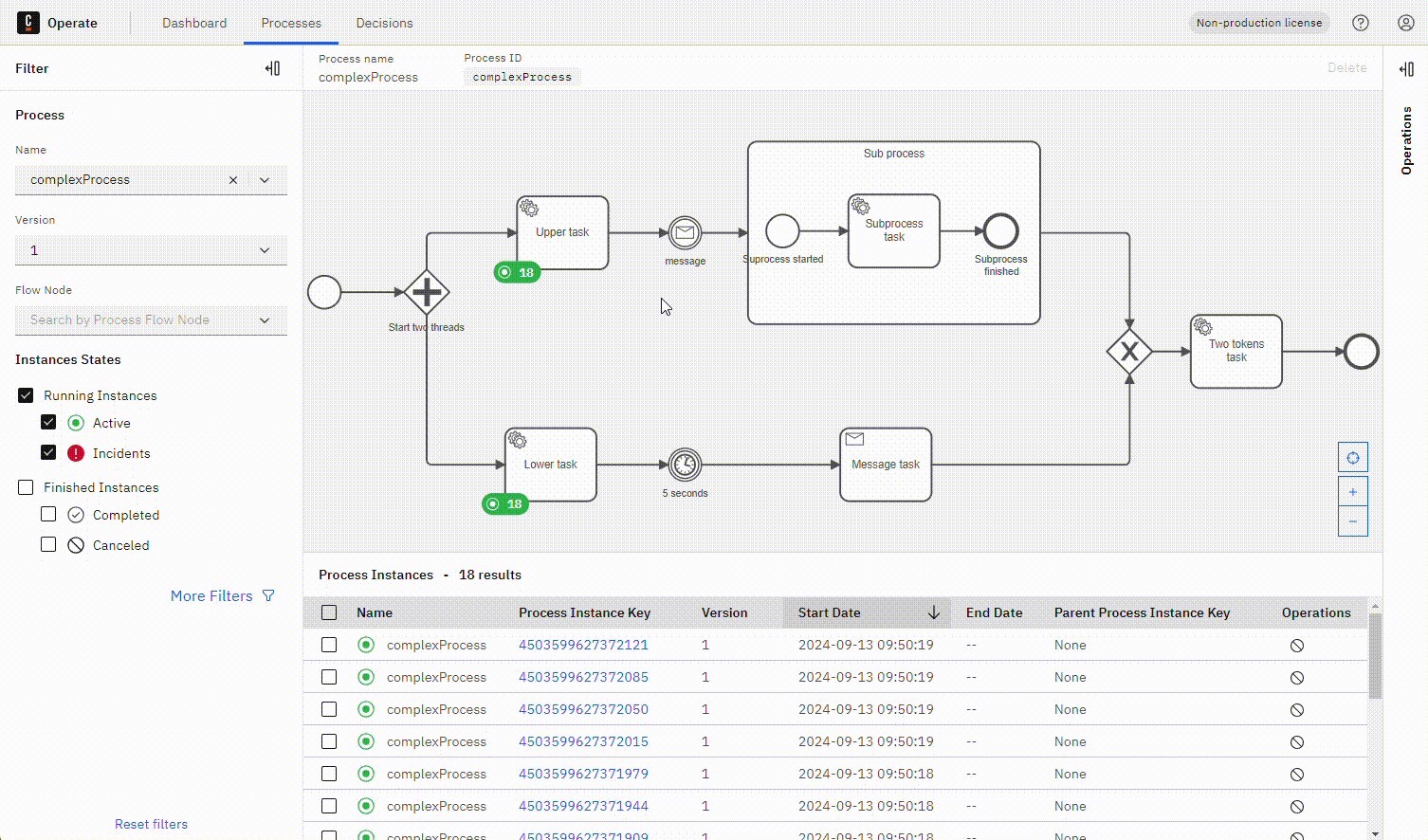This screenshot has height=840, width=1428.
Task: Select all process instances with header checkbox
Action: click(x=329, y=612)
